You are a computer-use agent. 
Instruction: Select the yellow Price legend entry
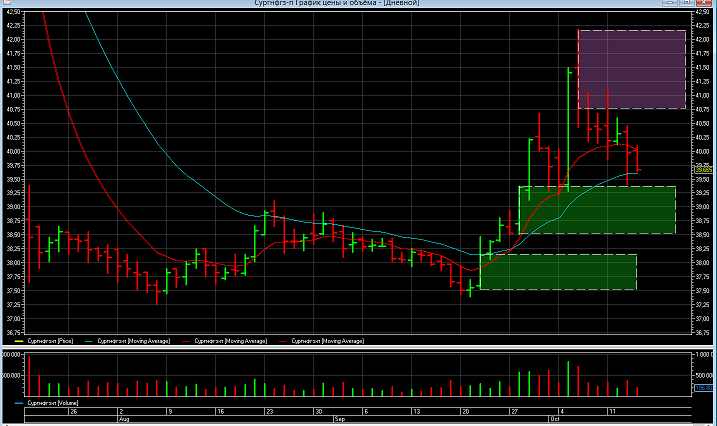pos(44,341)
